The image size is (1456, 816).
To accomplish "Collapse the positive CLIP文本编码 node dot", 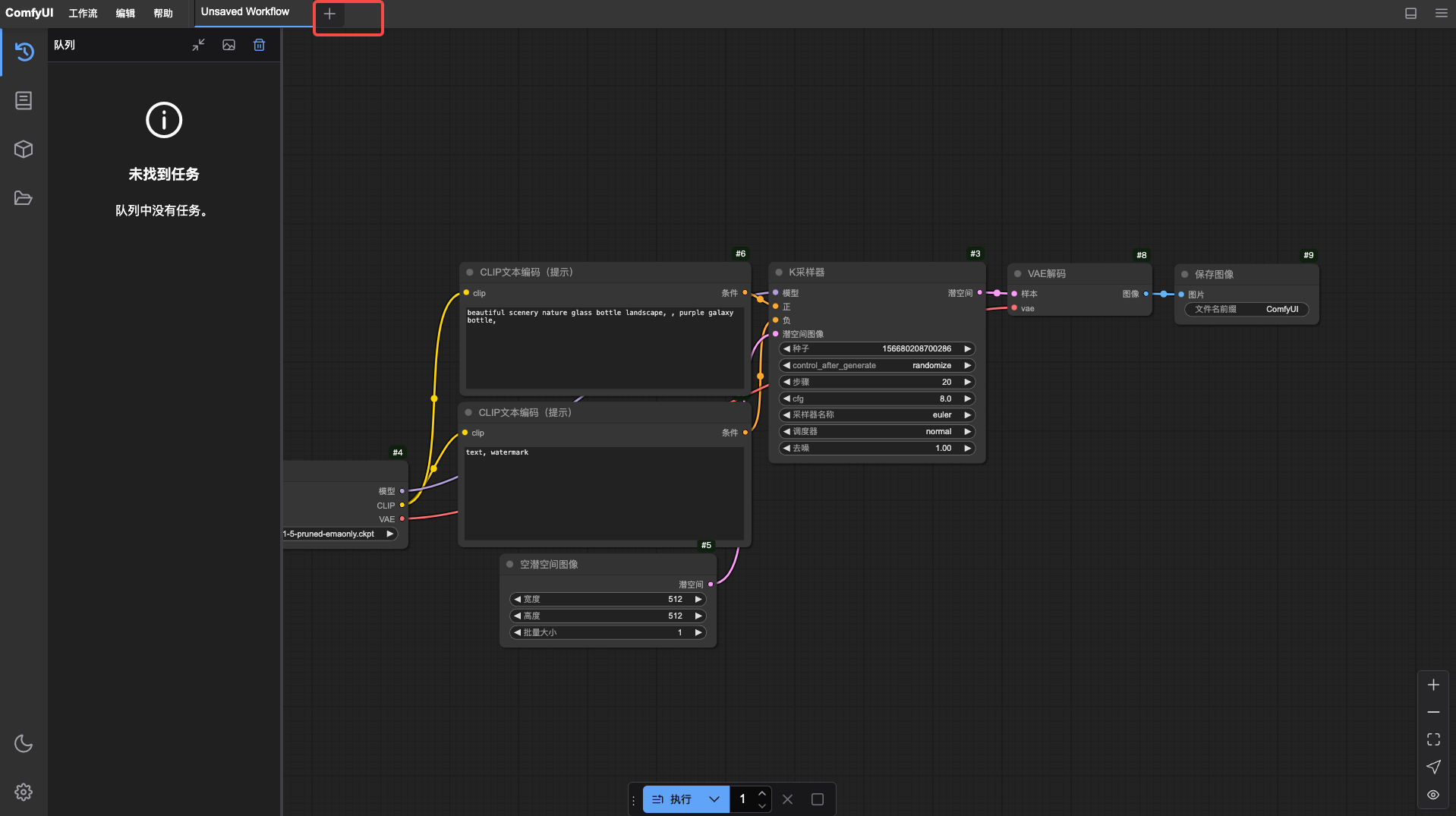I will pyautogui.click(x=470, y=273).
